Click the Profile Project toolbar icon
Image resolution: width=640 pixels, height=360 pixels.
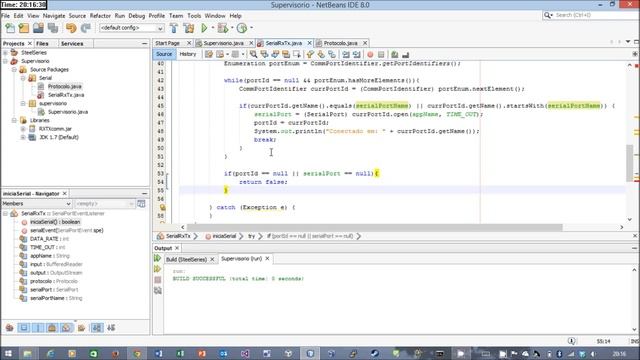[x=242, y=28]
